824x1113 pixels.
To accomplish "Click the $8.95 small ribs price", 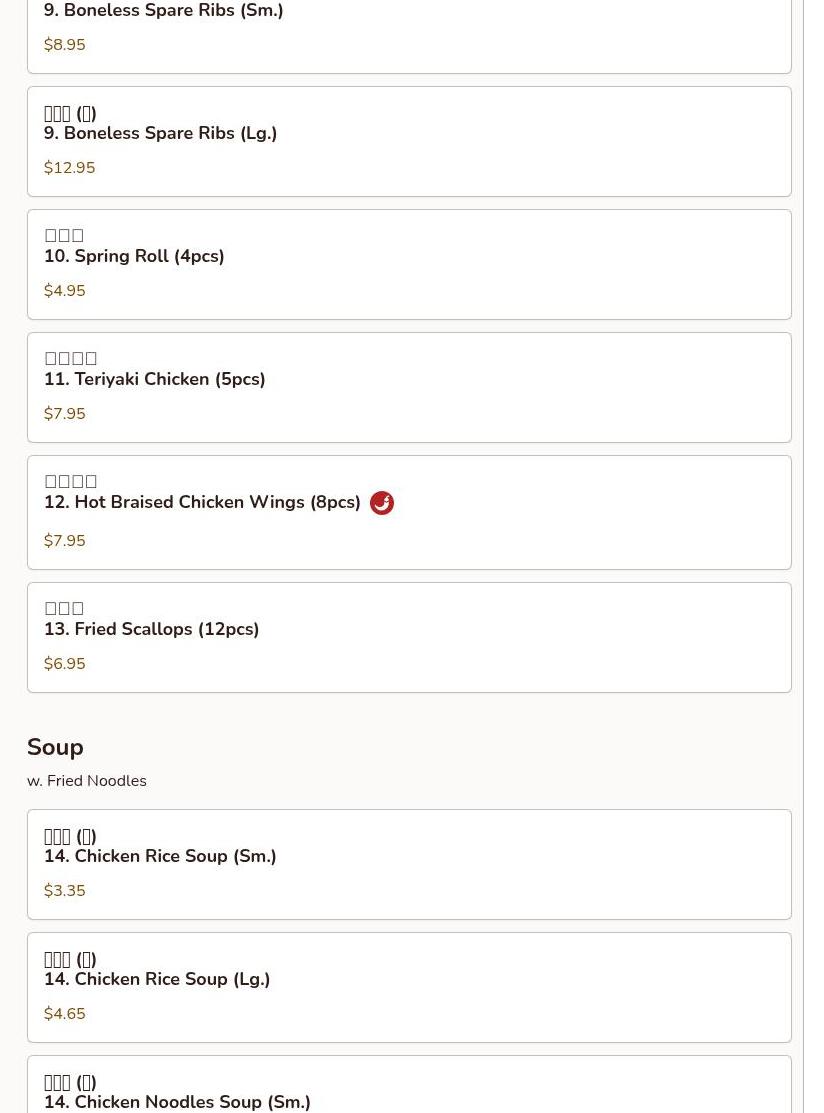I will pyautogui.click(x=65, y=45).
